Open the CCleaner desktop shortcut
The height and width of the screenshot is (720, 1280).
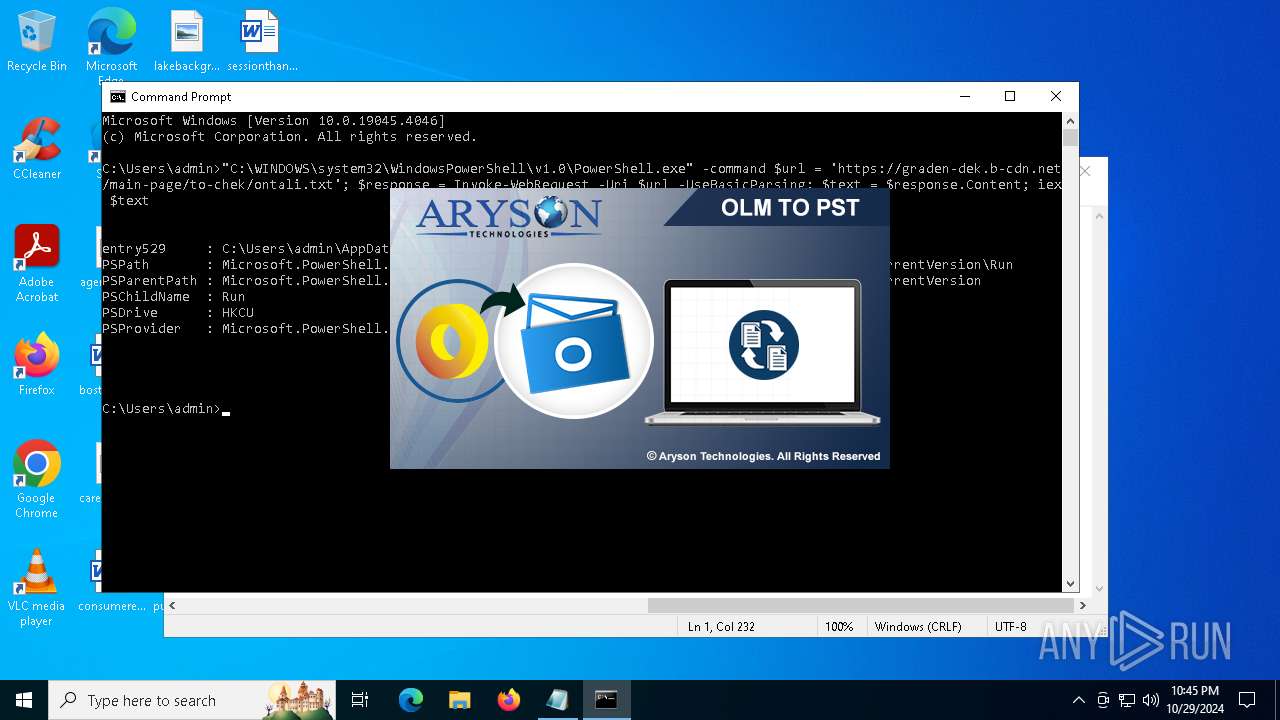(37, 149)
